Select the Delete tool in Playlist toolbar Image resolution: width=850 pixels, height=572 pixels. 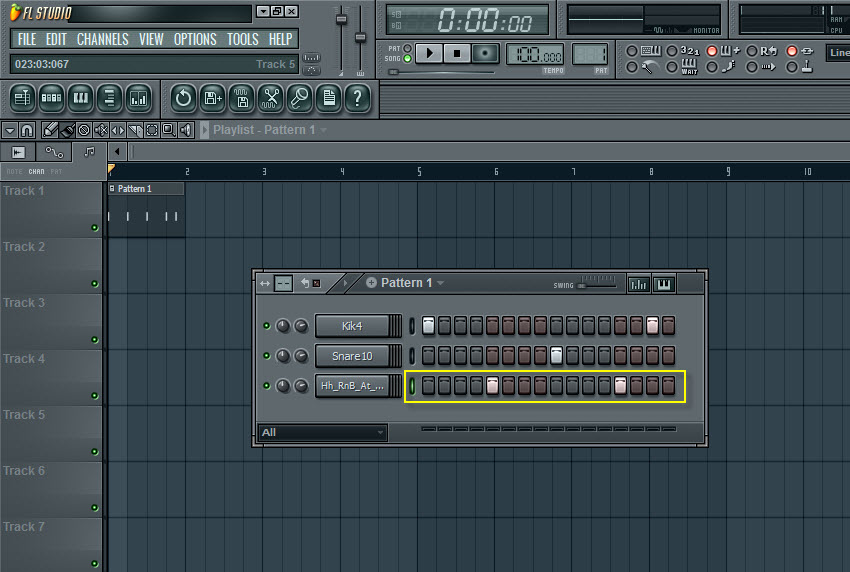84,130
